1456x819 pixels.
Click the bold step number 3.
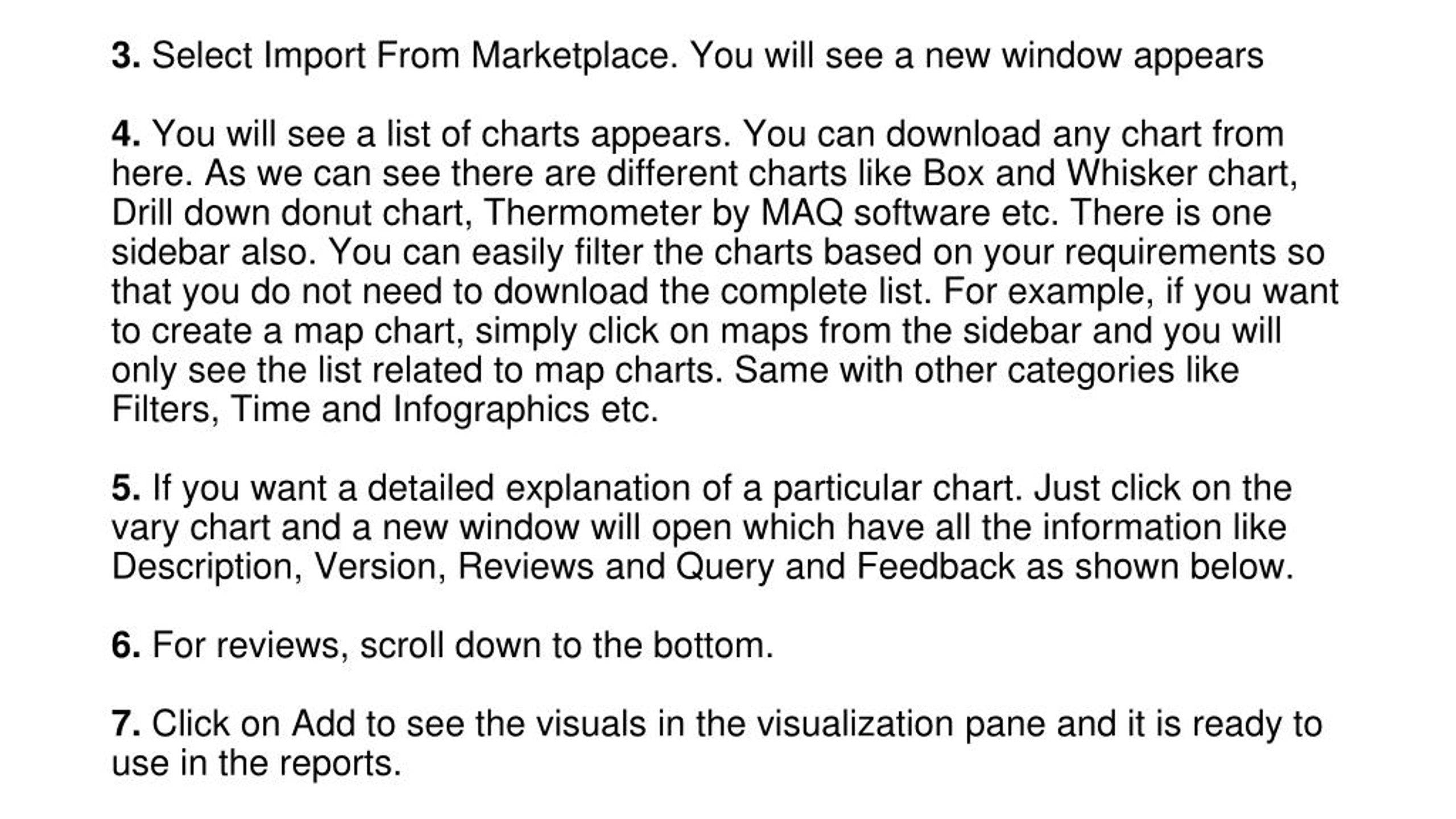(x=126, y=56)
